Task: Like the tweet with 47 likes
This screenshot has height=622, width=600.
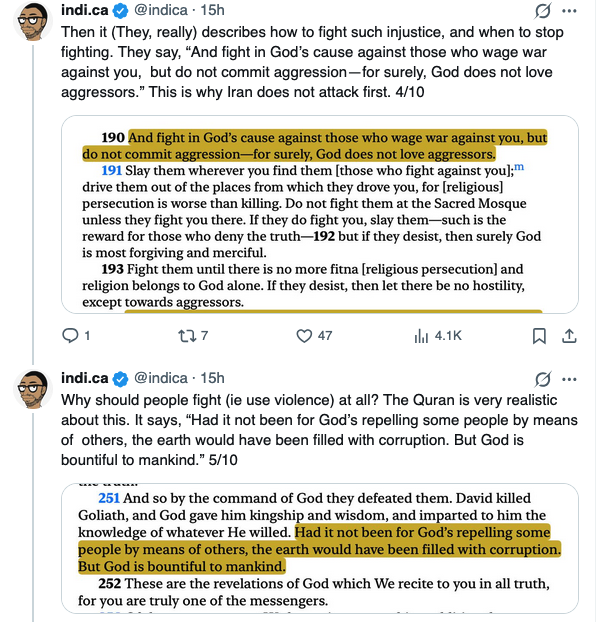Action: [305, 336]
